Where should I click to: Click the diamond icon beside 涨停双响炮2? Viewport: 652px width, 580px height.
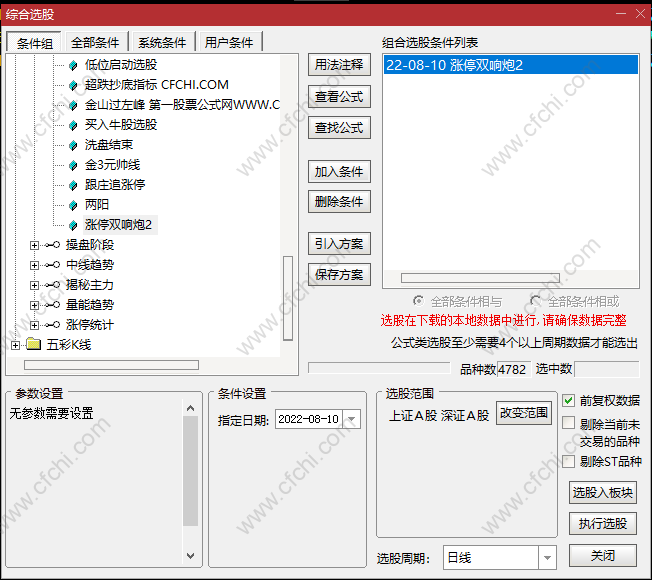click(x=73, y=225)
